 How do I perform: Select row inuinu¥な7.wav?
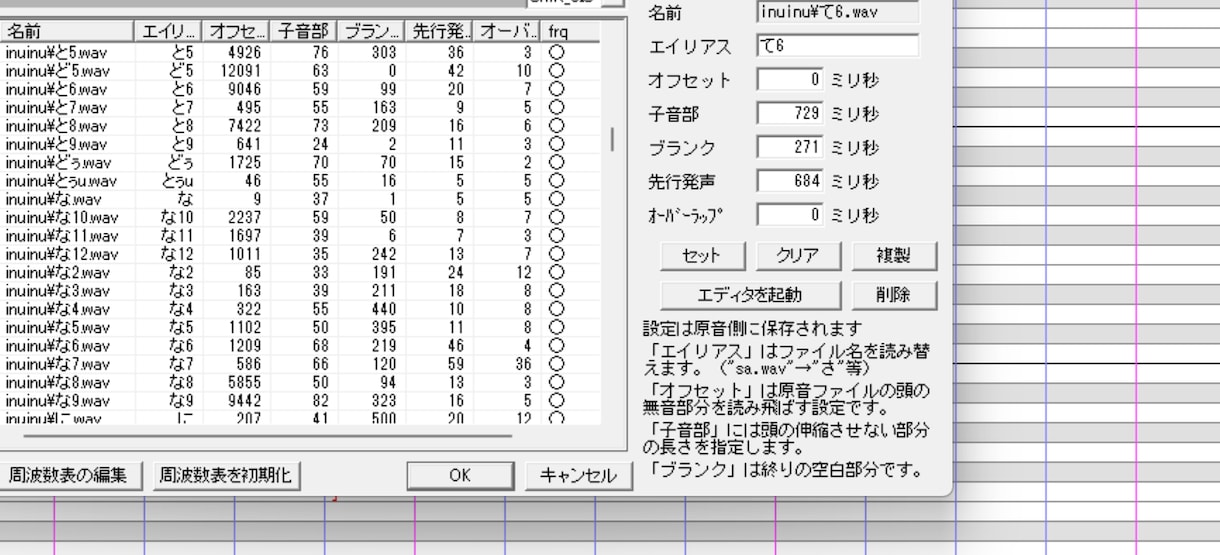coord(301,365)
